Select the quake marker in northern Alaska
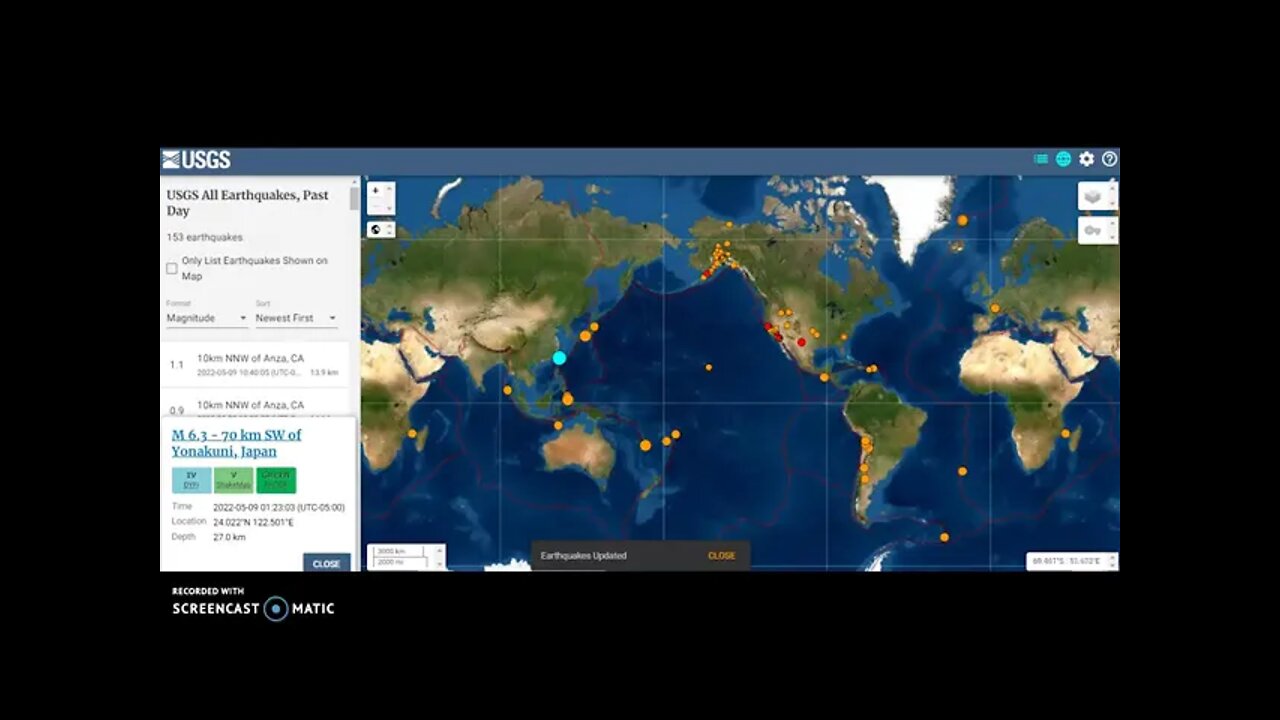The image size is (1280, 720). tap(730, 224)
